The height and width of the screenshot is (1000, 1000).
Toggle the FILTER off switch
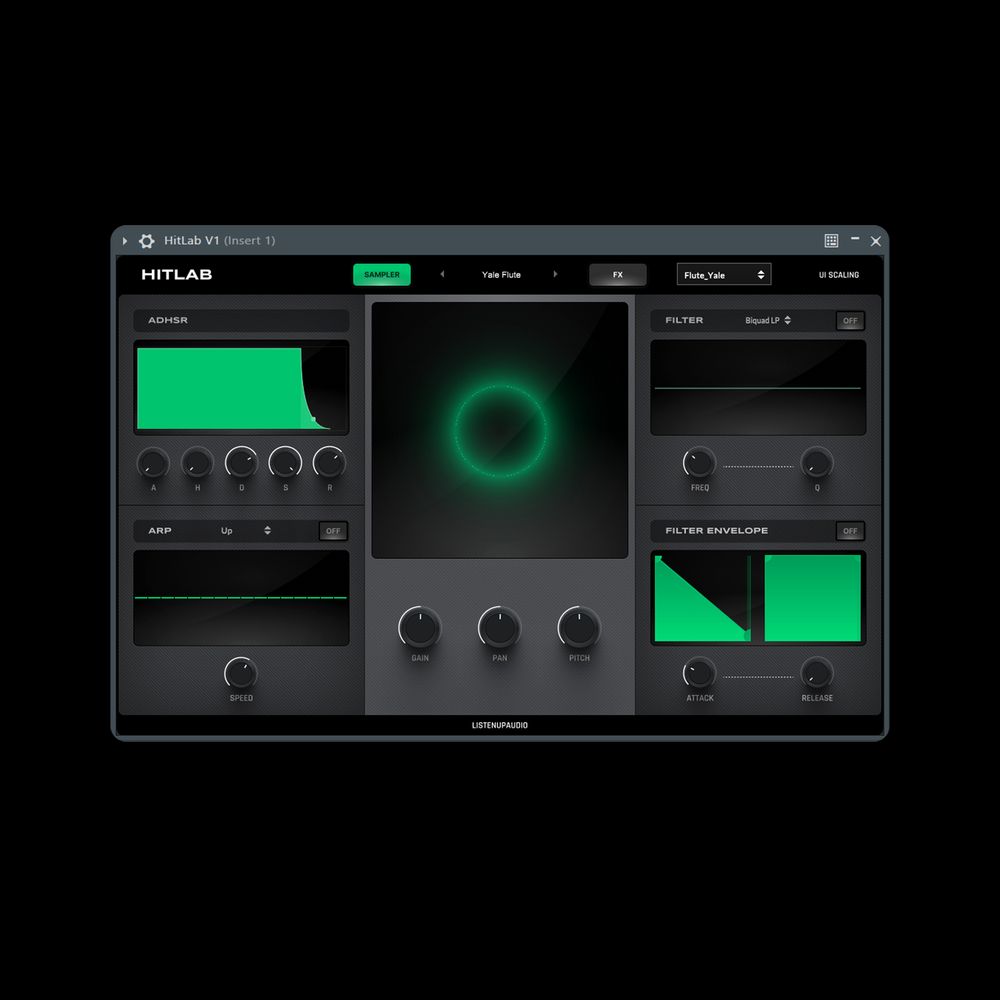[850, 321]
